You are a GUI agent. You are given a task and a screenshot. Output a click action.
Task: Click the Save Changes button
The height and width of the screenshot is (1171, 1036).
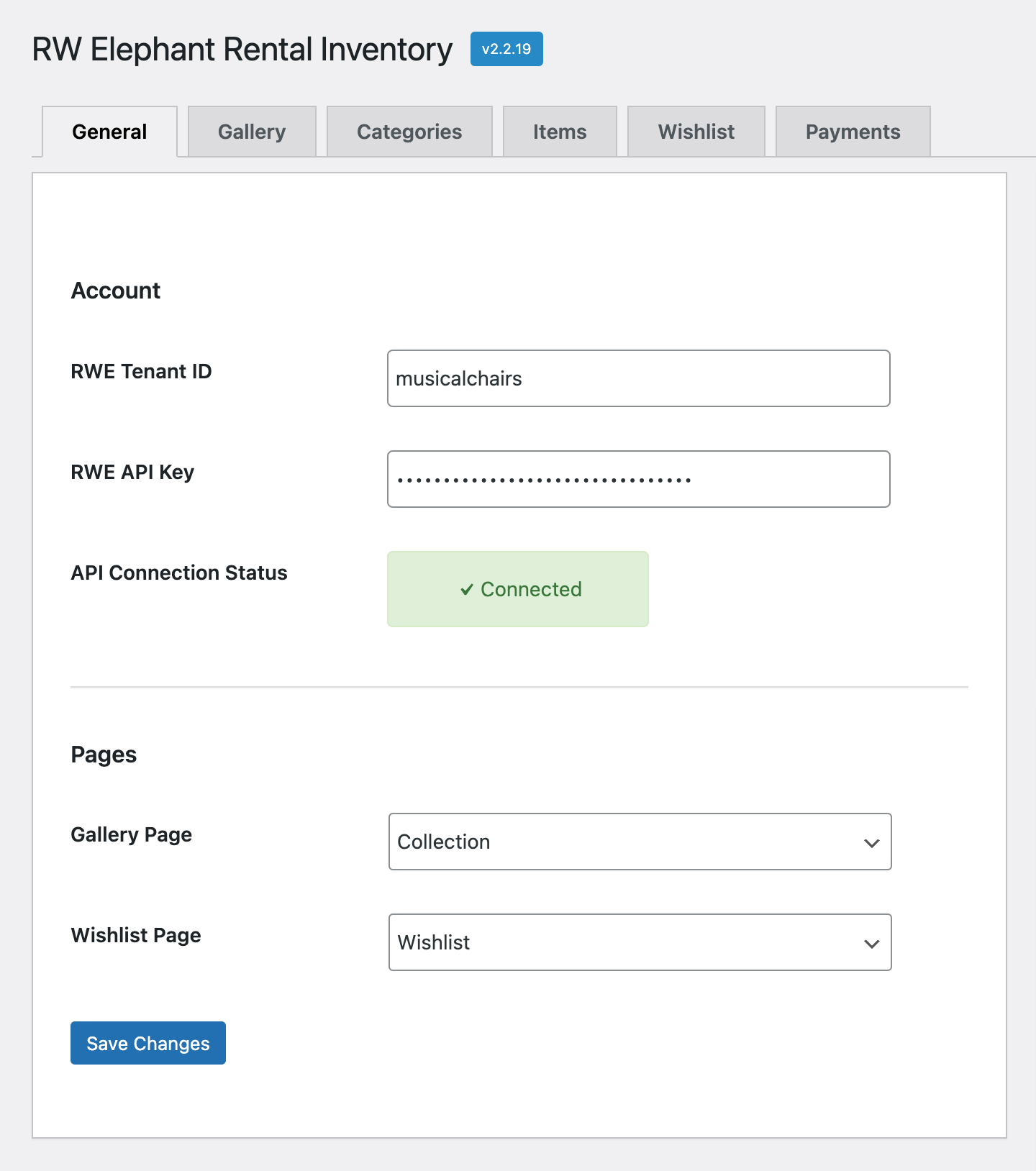click(x=148, y=1043)
